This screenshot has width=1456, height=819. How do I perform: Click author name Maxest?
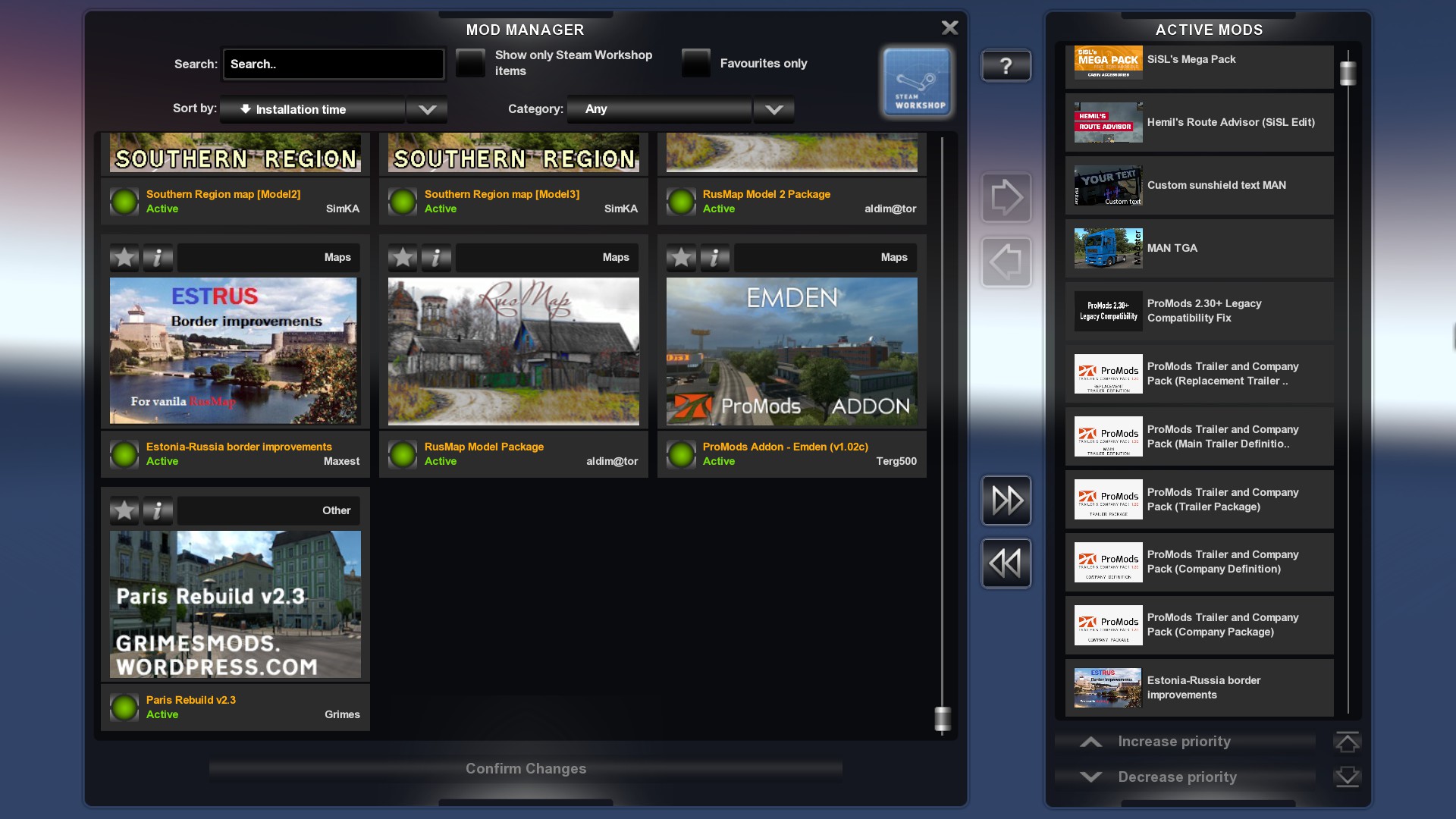coord(341,461)
